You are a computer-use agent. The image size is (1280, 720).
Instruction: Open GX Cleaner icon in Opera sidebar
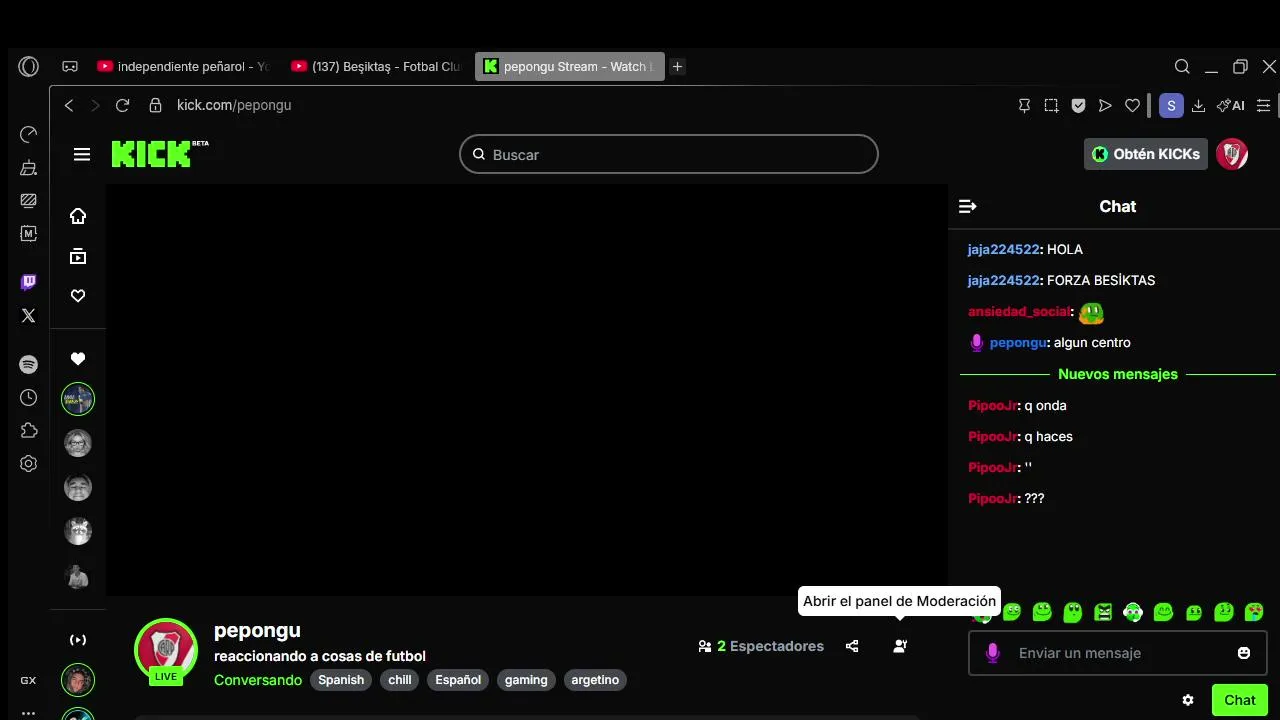click(x=28, y=167)
